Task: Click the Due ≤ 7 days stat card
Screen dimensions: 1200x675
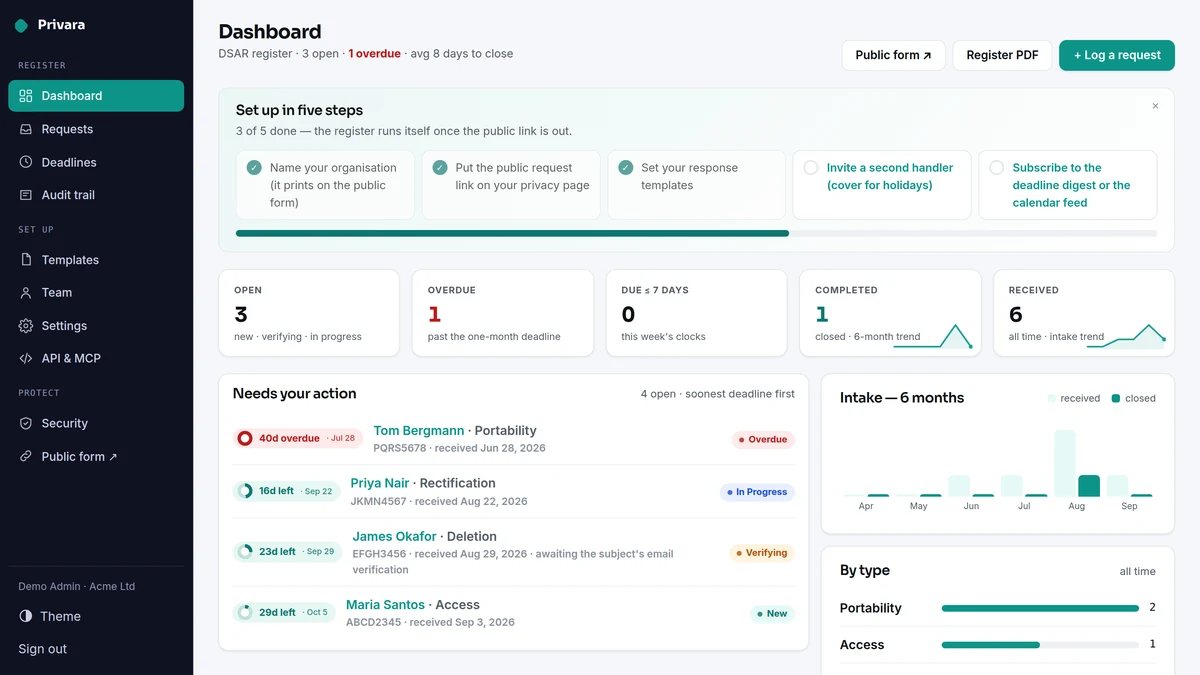Action: 697,313
